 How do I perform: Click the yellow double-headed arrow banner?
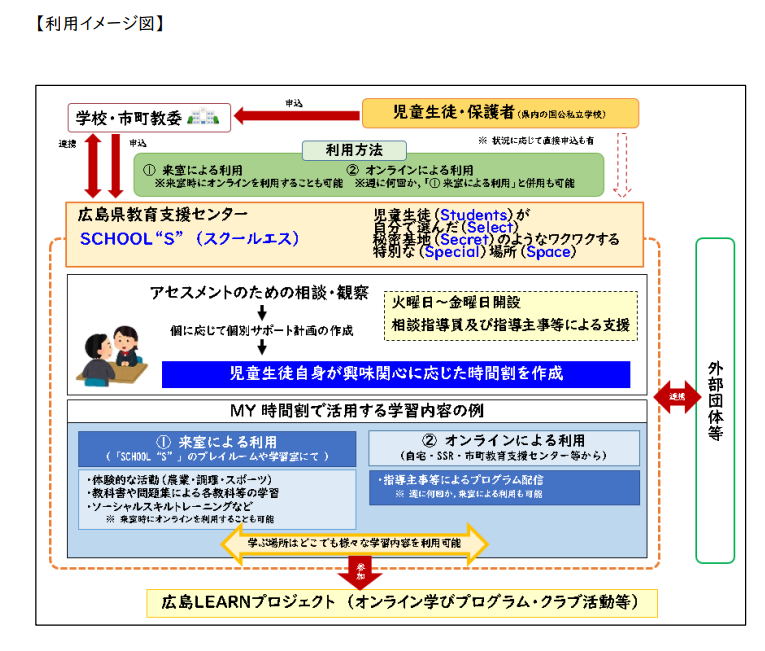pos(352,543)
